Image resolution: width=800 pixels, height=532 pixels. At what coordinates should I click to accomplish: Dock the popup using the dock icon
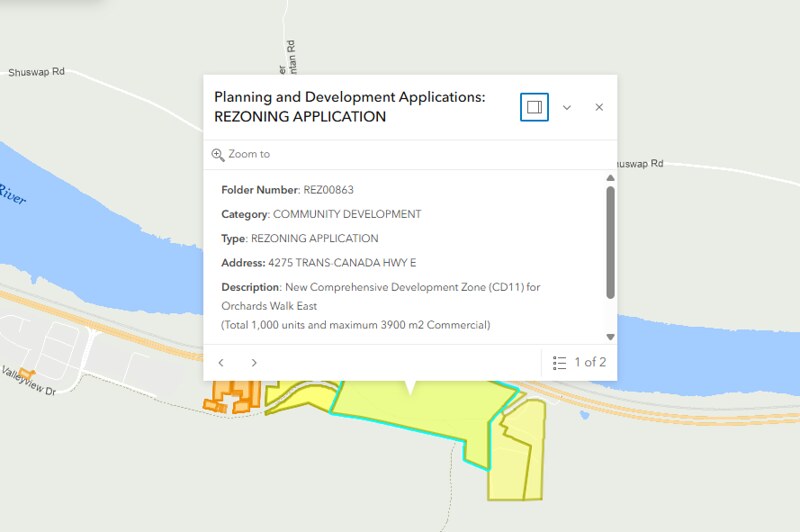pos(534,107)
